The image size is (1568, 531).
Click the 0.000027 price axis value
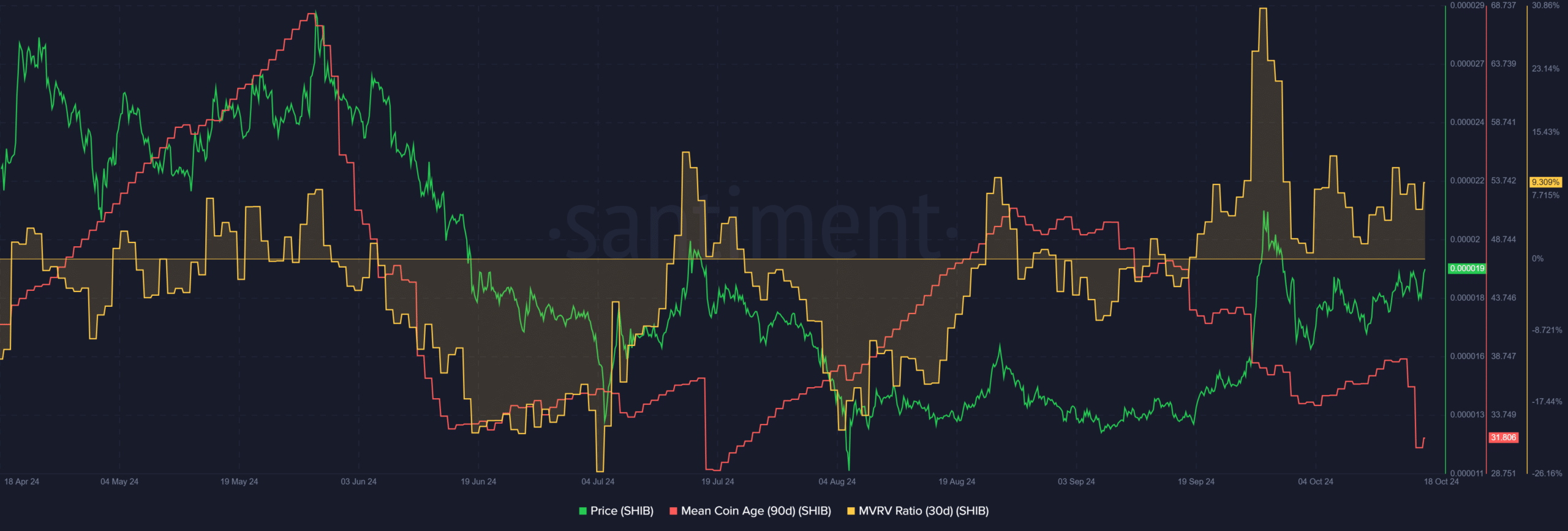1467,64
